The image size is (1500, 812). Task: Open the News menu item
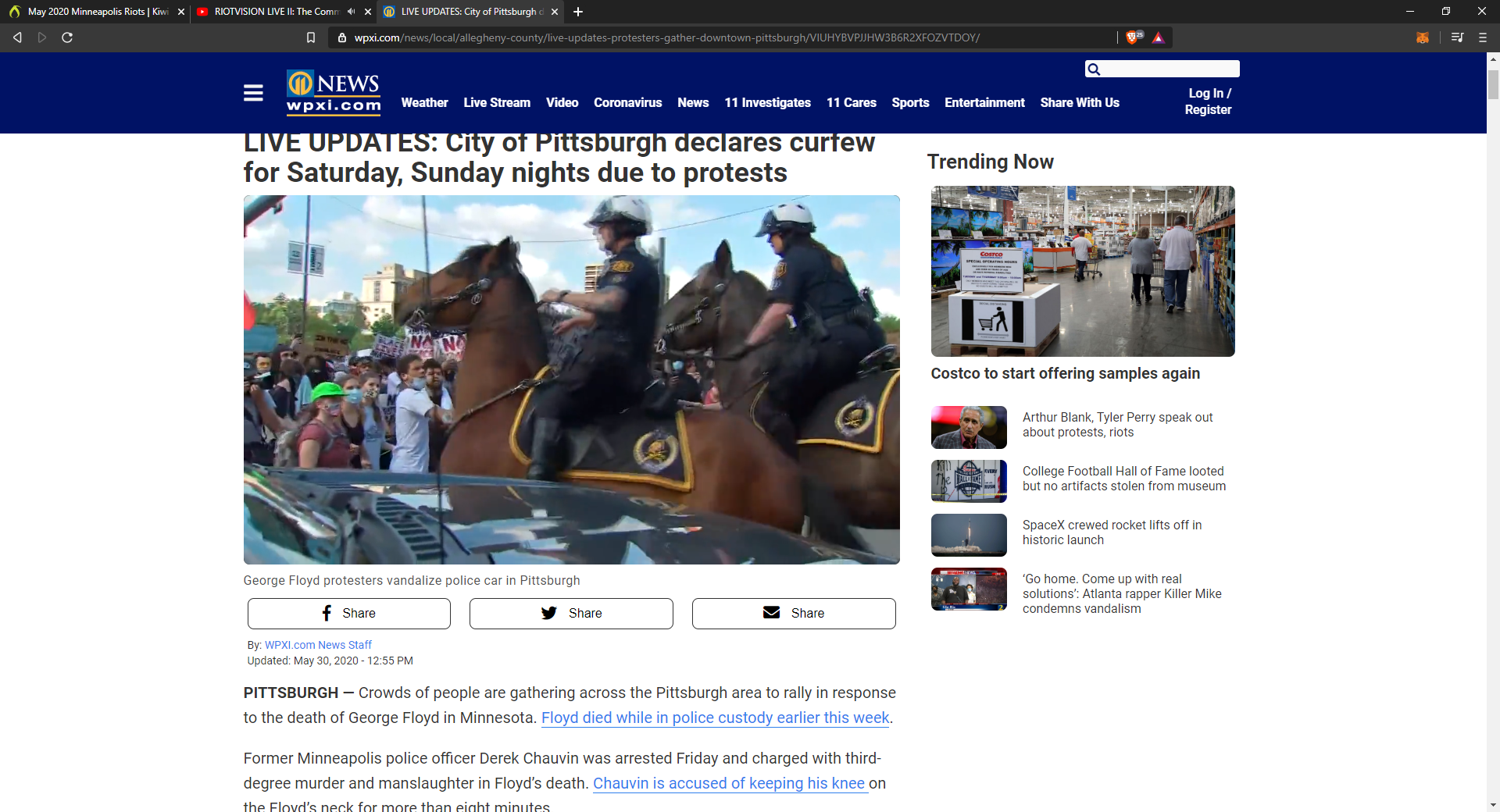click(693, 102)
